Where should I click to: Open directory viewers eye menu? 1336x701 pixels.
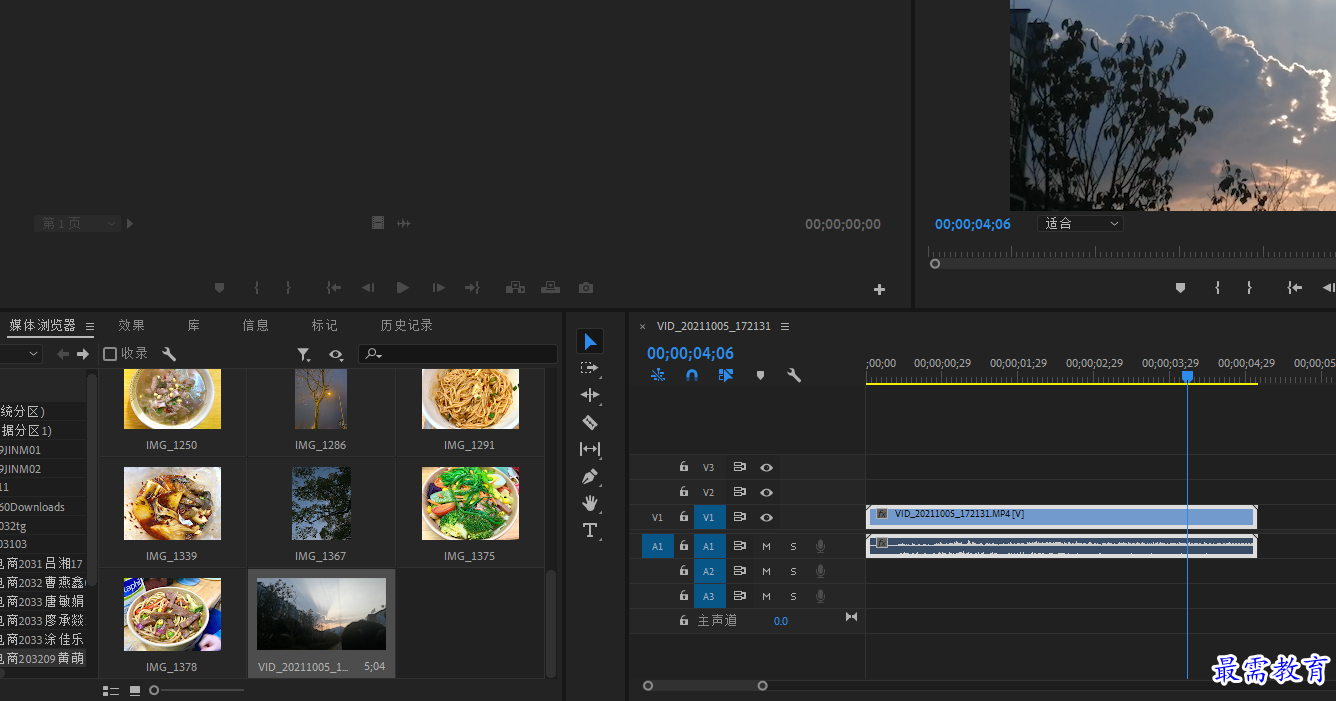tap(336, 354)
